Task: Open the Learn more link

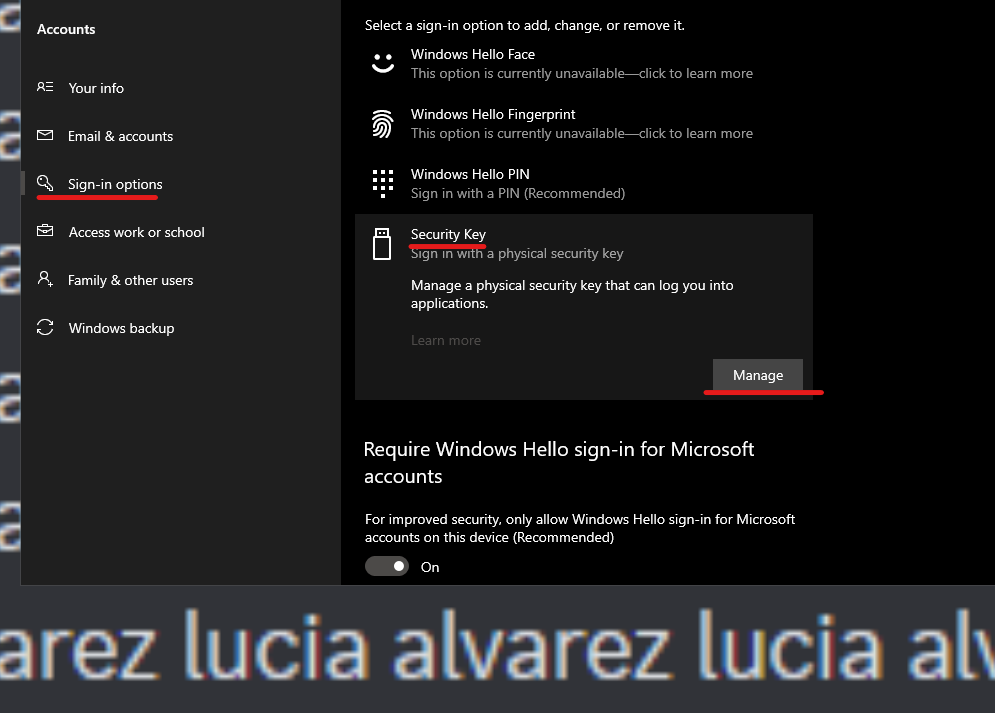Action: [445, 340]
